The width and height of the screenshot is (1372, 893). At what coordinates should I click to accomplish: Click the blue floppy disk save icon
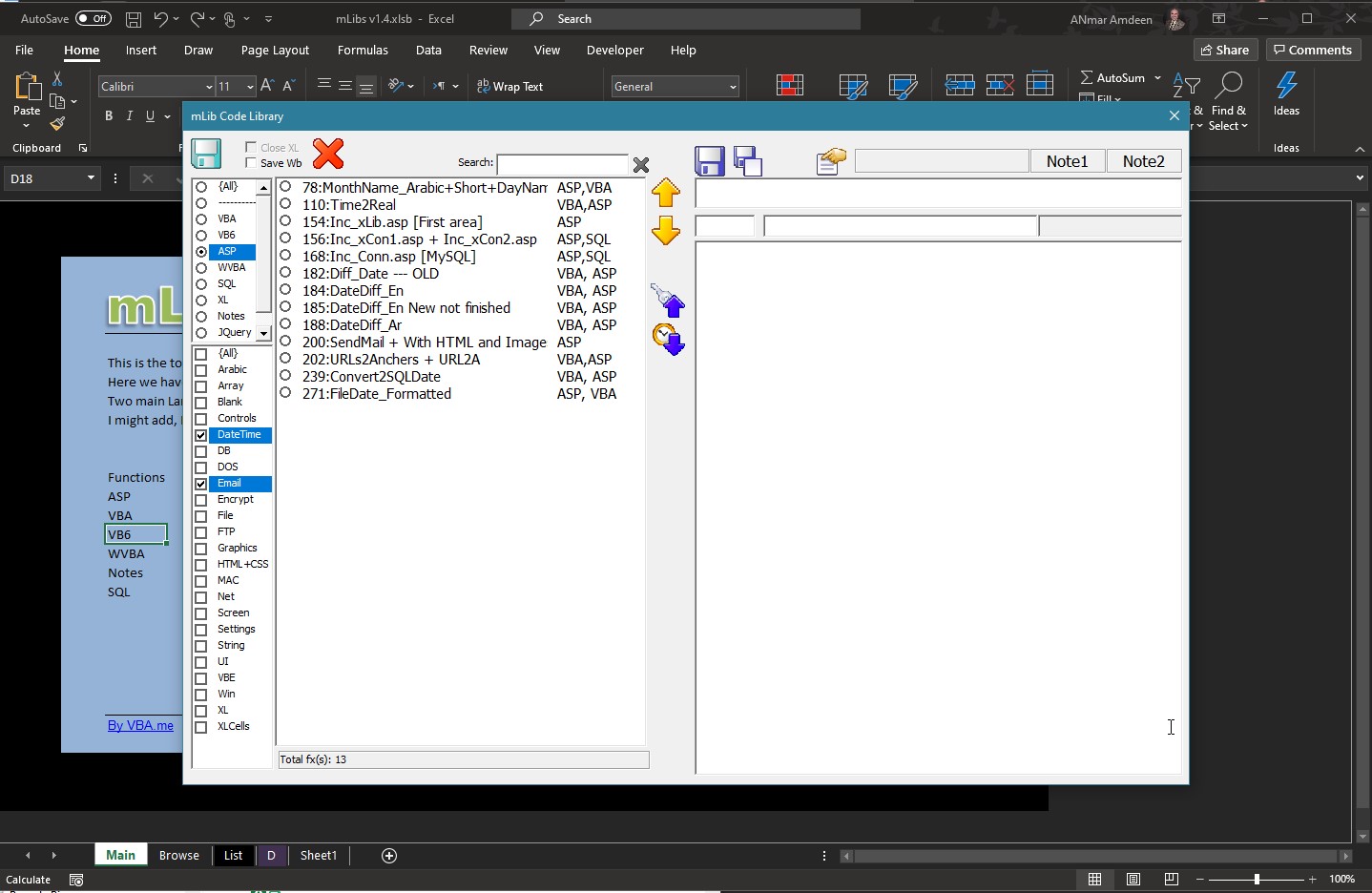(710, 161)
